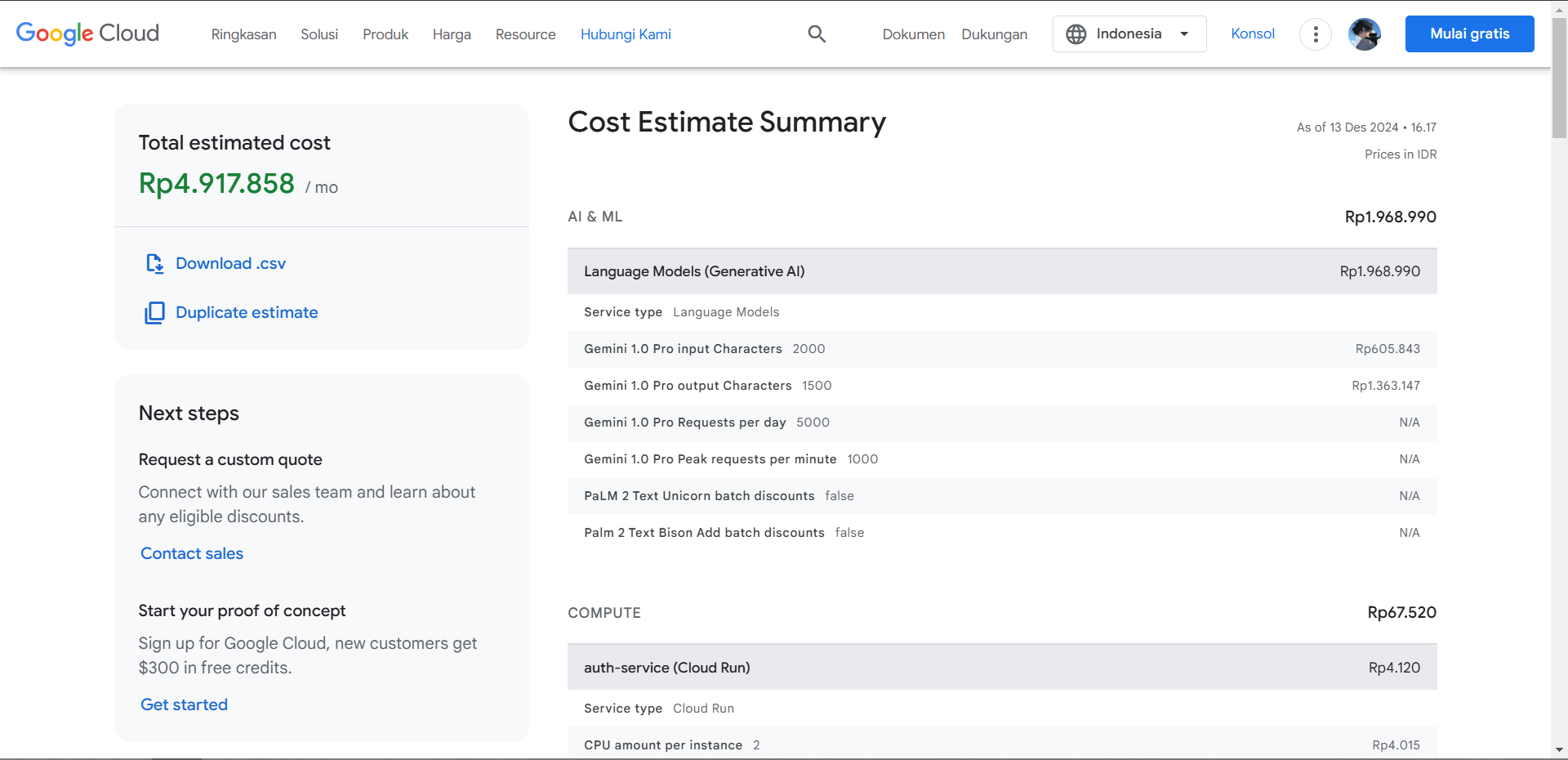Click the Contact sales link
This screenshot has height=760, width=1568.
pos(192,553)
